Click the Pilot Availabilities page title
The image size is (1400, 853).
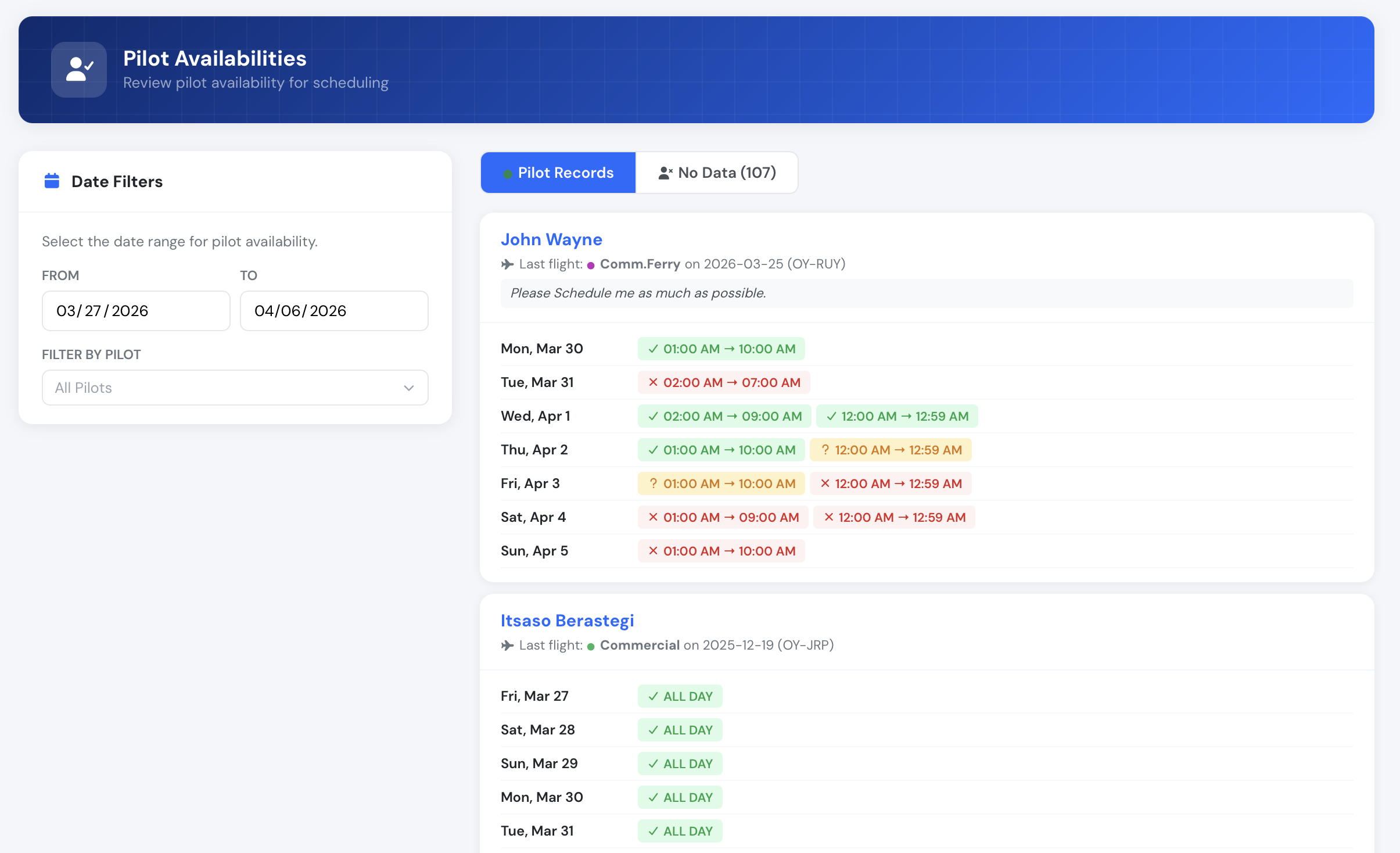tap(215, 58)
